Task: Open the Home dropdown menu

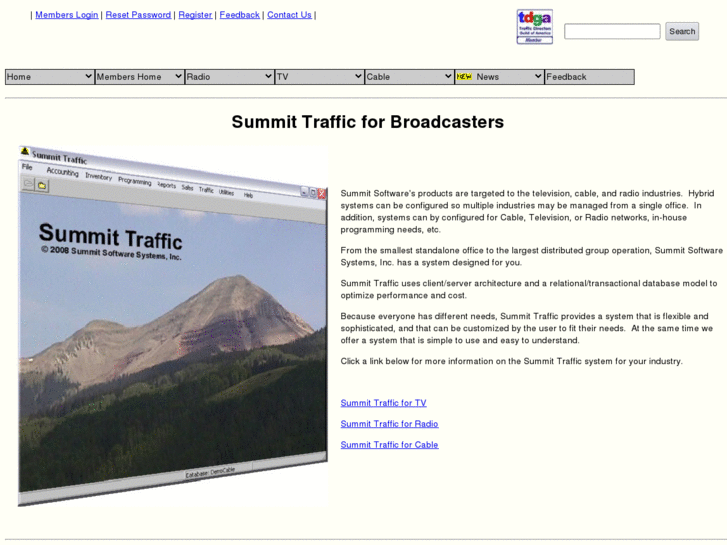Action: [49, 77]
